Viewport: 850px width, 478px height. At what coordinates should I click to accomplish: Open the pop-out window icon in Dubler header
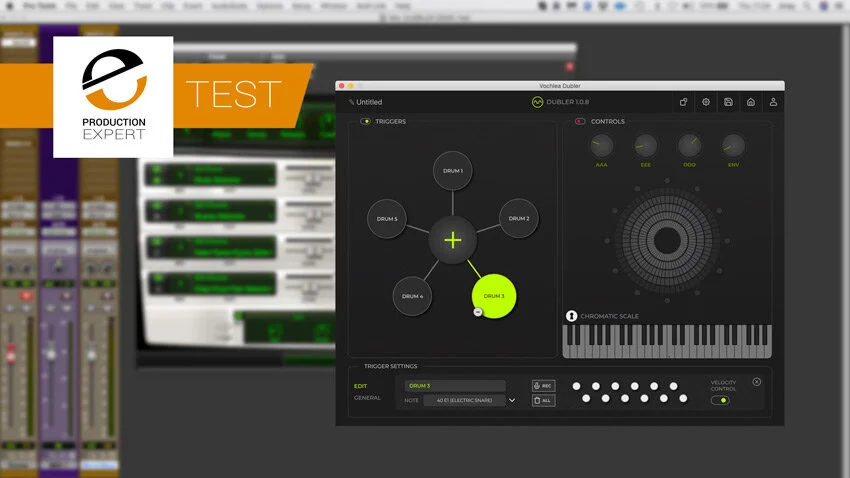tap(683, 102)
